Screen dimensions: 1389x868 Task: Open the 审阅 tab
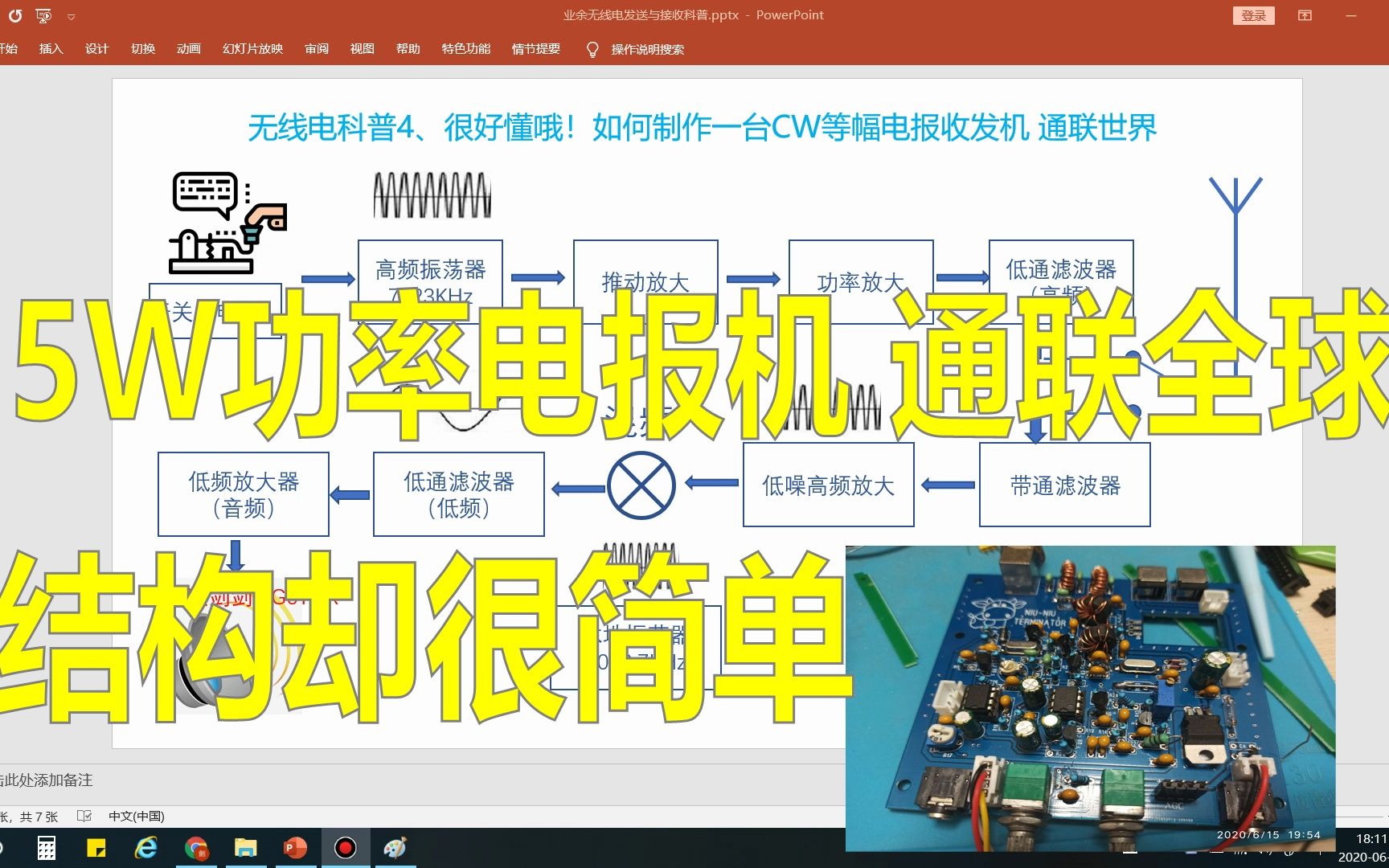pyautogui.click(x=317, y=49)
